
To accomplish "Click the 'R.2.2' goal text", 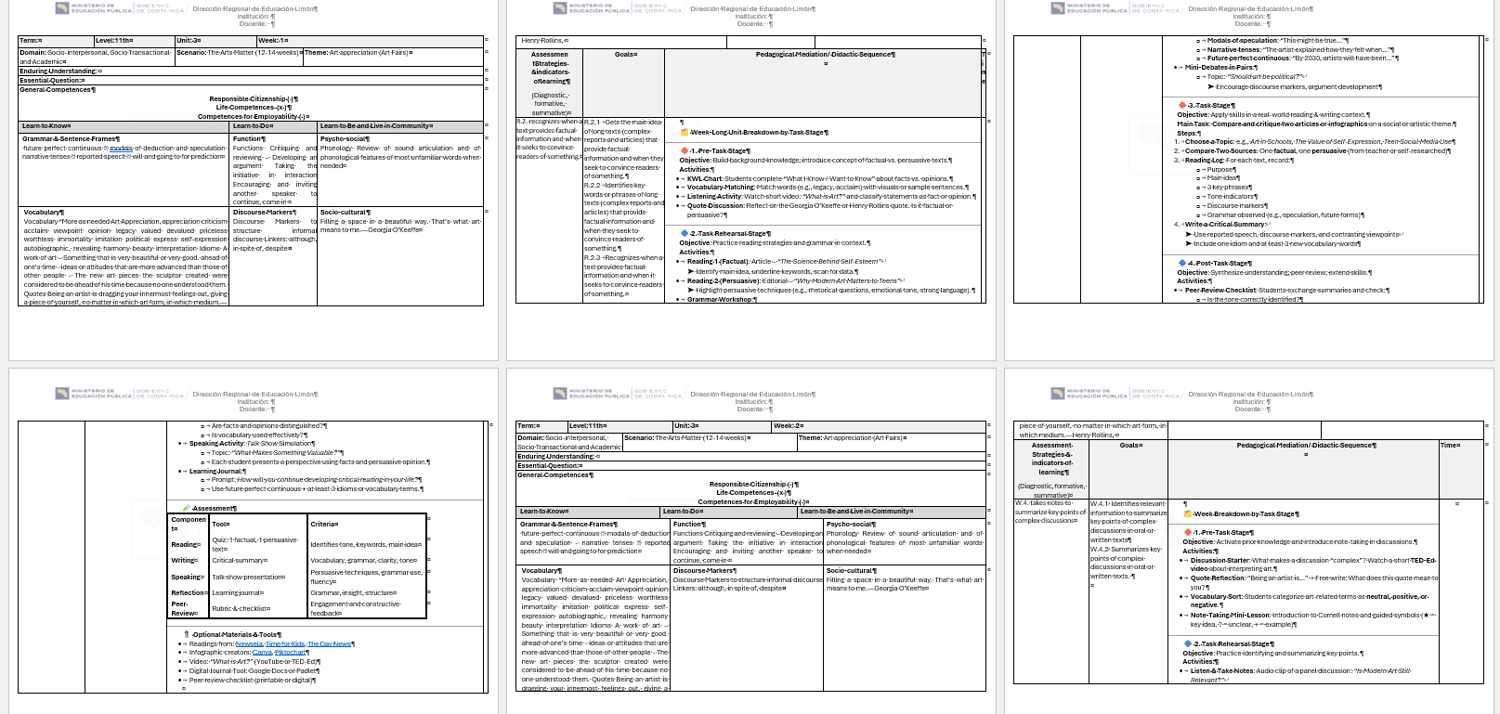I will tap(623, 217).
